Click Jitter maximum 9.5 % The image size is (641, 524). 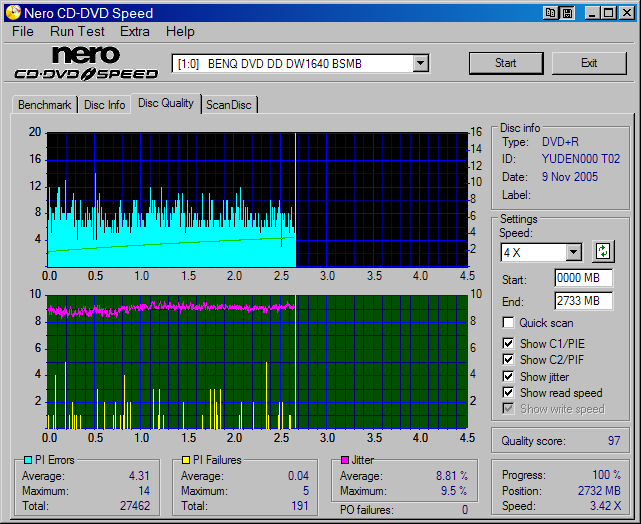coord(454,490)
